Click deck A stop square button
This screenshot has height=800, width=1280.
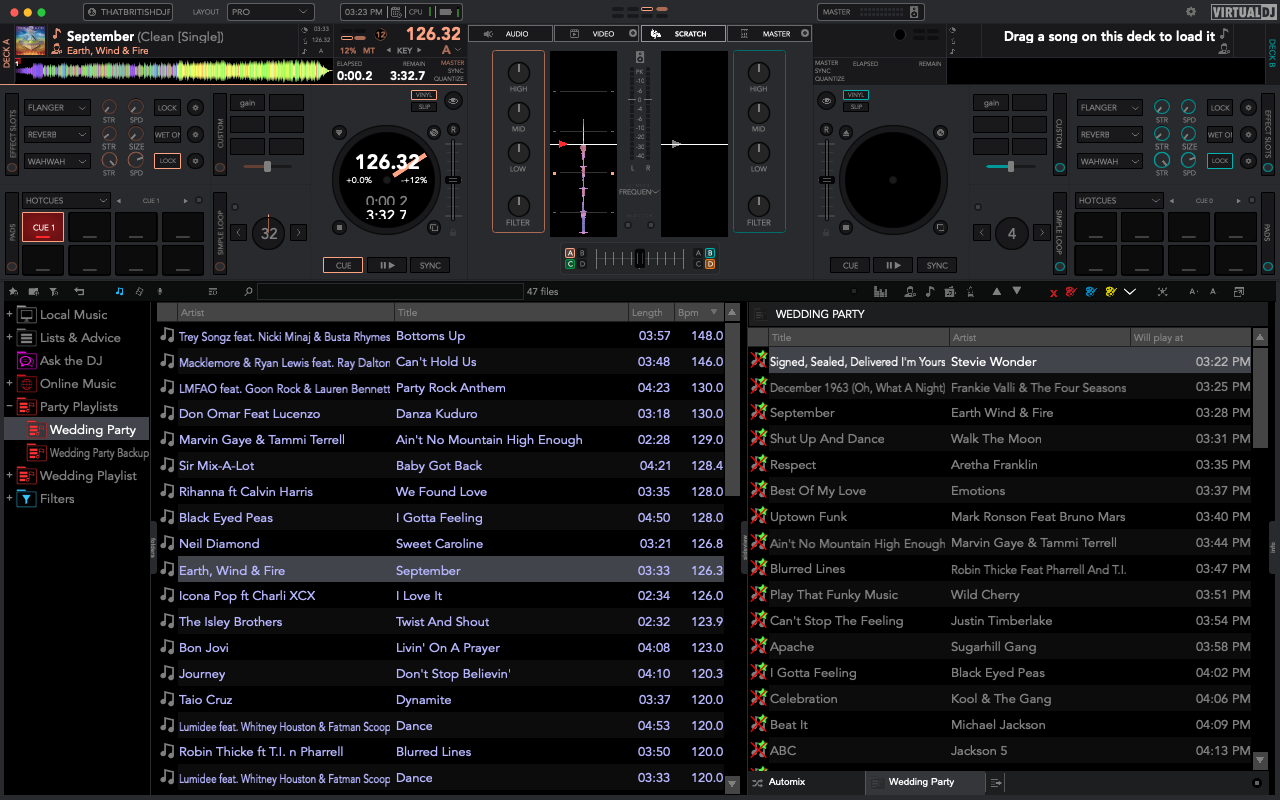tap(339, 227)
